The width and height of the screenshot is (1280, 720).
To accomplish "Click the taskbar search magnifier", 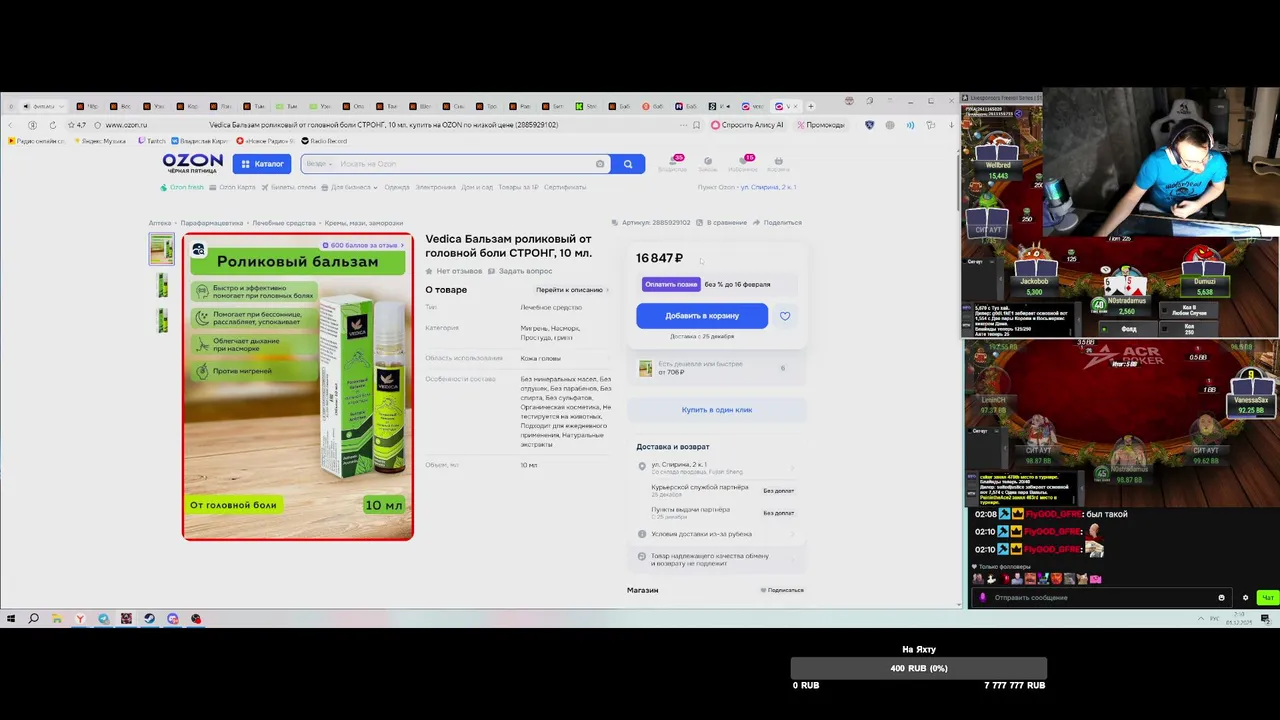I will (x=33, y=619).
